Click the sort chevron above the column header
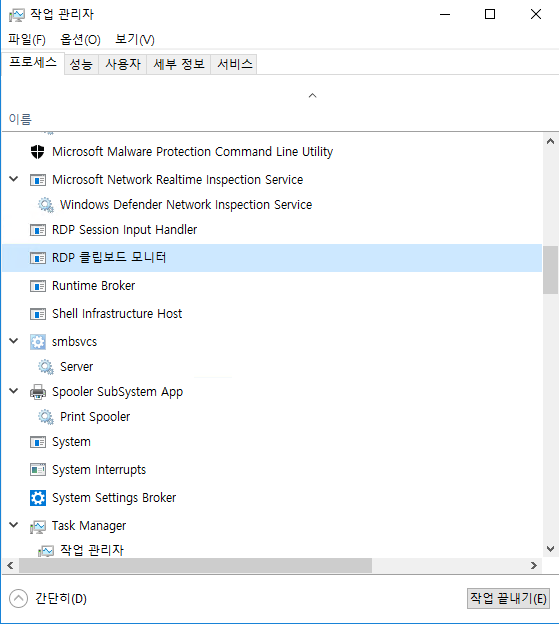Image resolution: width=559 pixels, height=624 pixels. pos(313,96)
